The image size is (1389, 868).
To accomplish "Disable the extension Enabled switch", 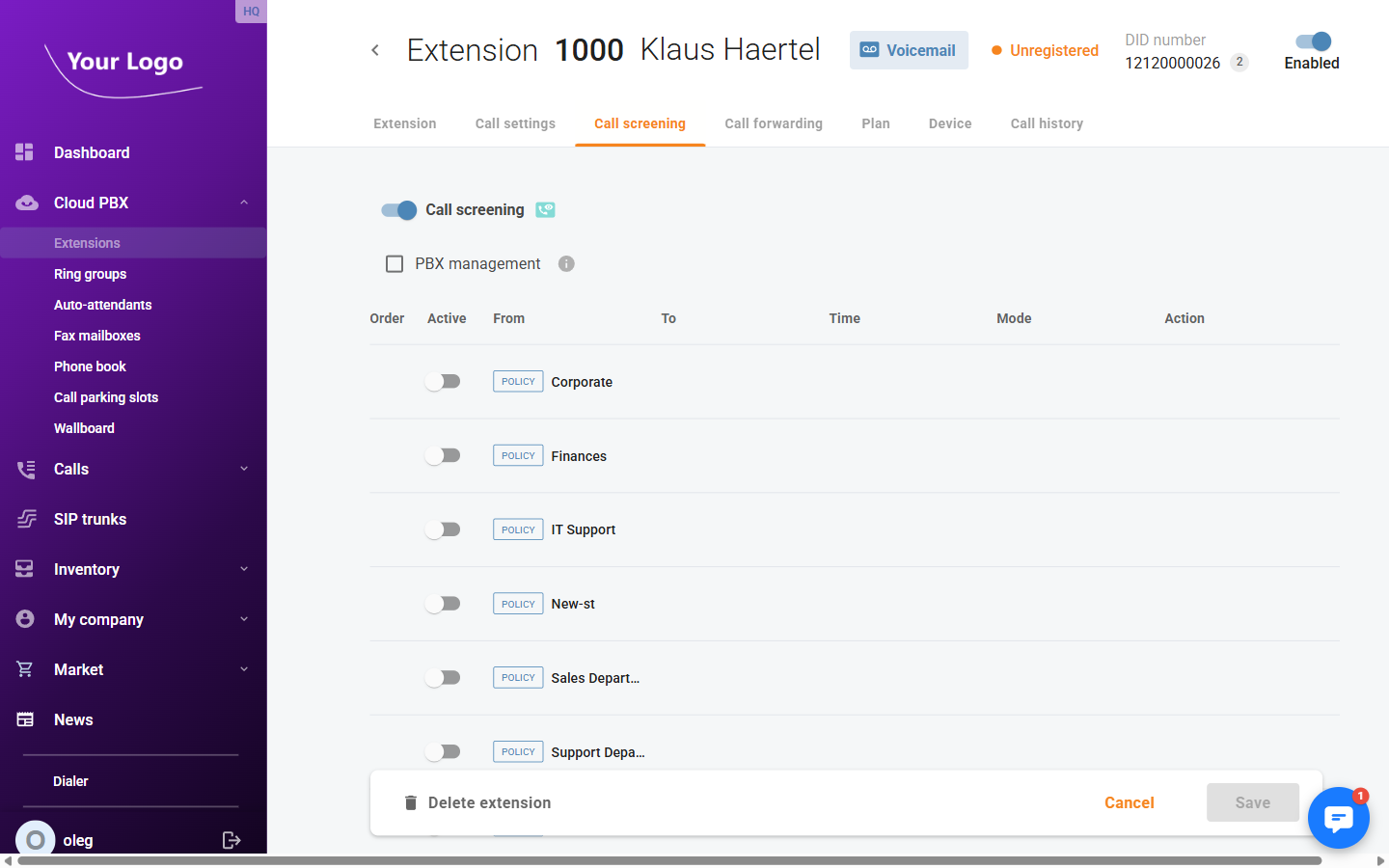I will (x=1313, y=41).
